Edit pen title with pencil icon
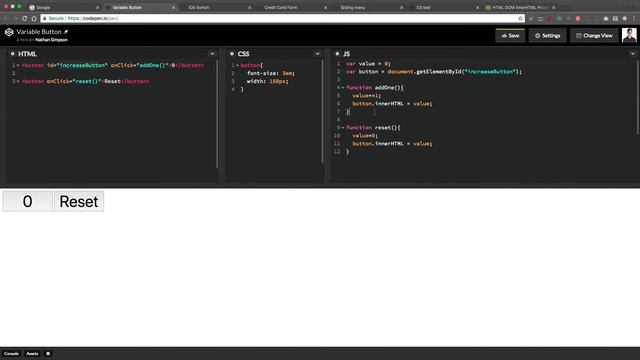This screenshot has height=360, width=640. tap(66, 31)
